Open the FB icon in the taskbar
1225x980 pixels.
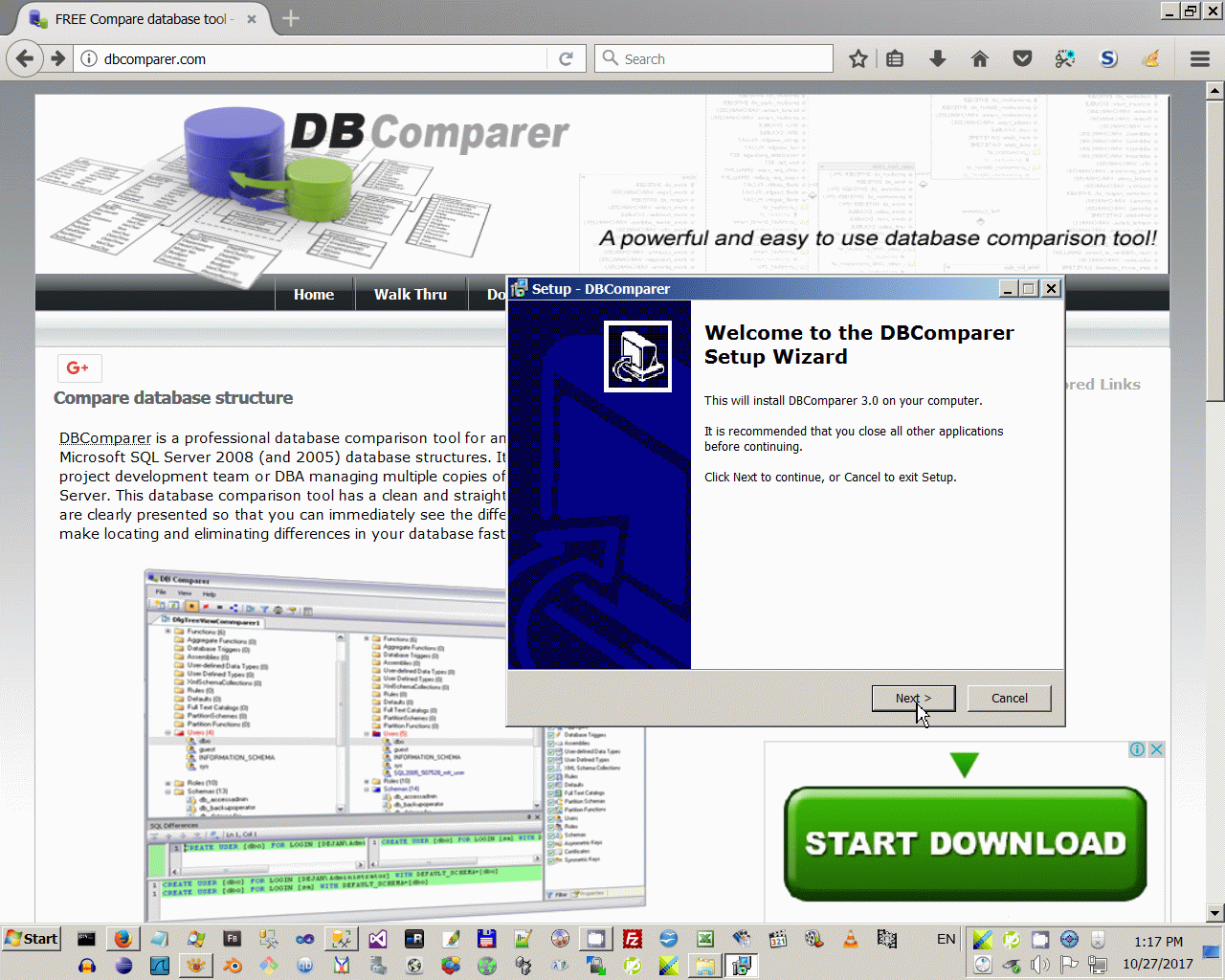(x=232, y=939)
